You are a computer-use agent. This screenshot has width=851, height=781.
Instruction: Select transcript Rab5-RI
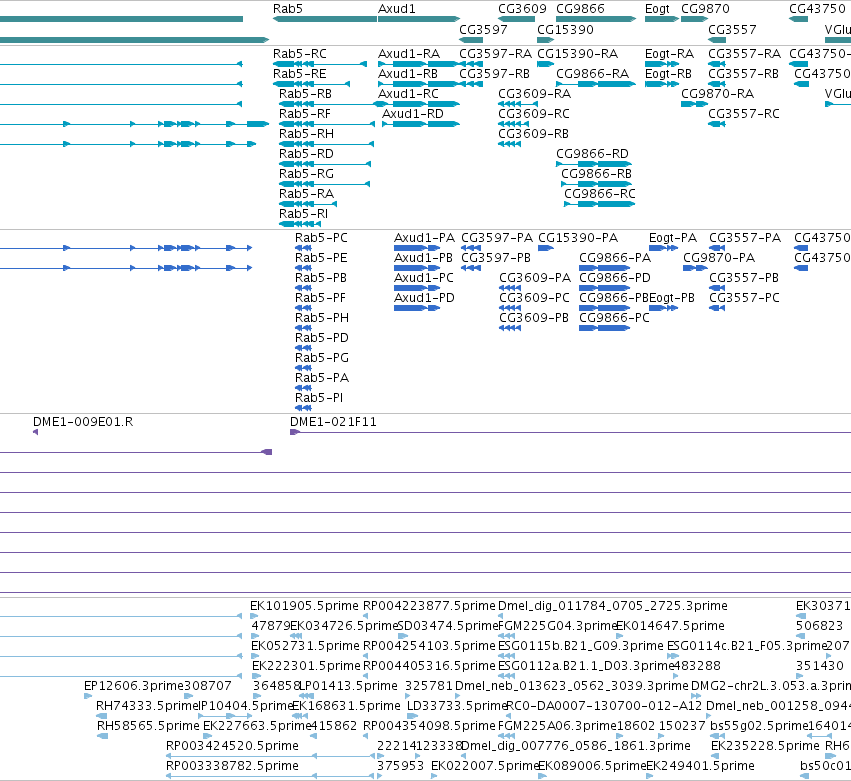click(303, 214)
